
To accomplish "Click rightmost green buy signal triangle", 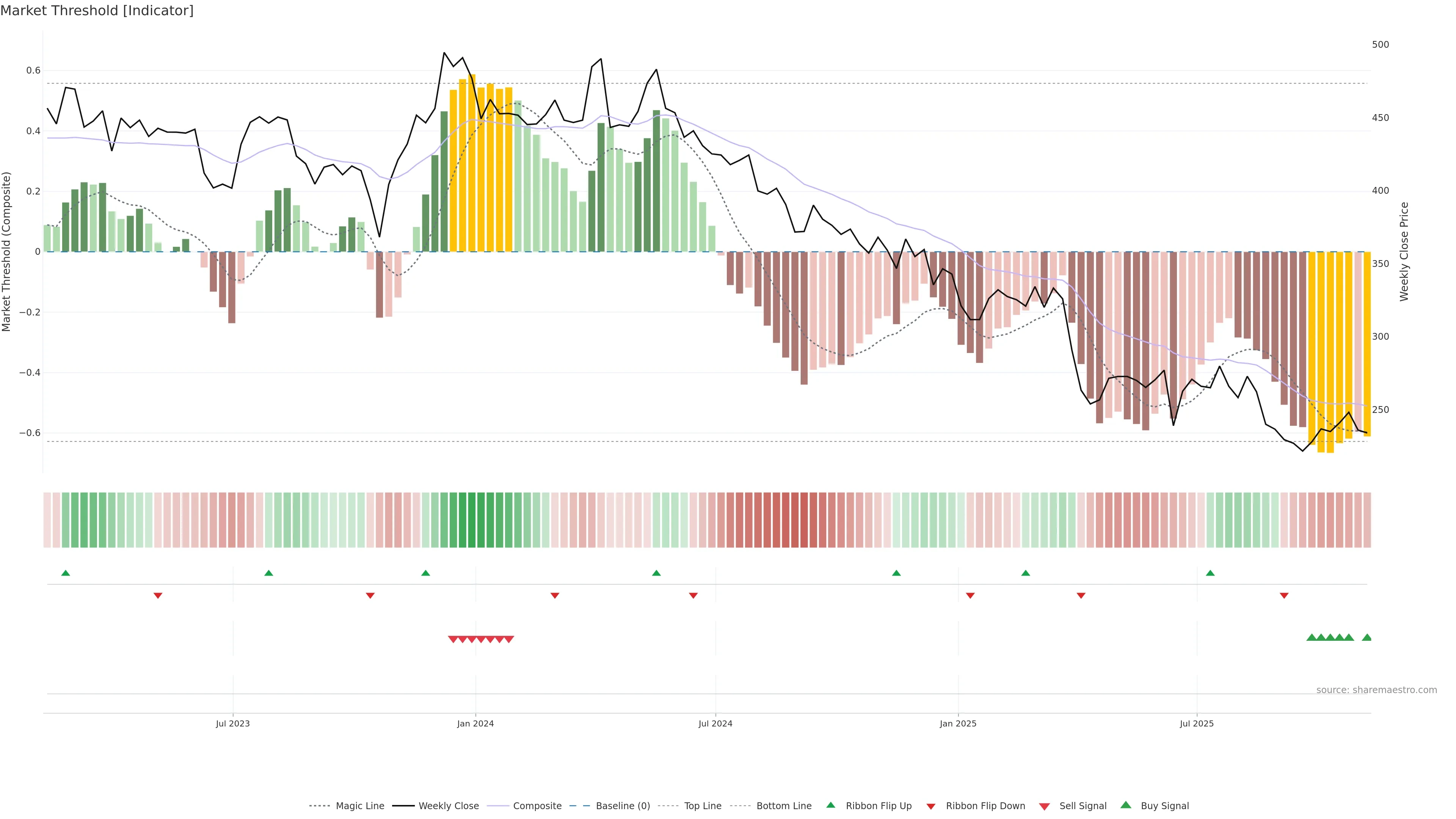I will 1367,637.
